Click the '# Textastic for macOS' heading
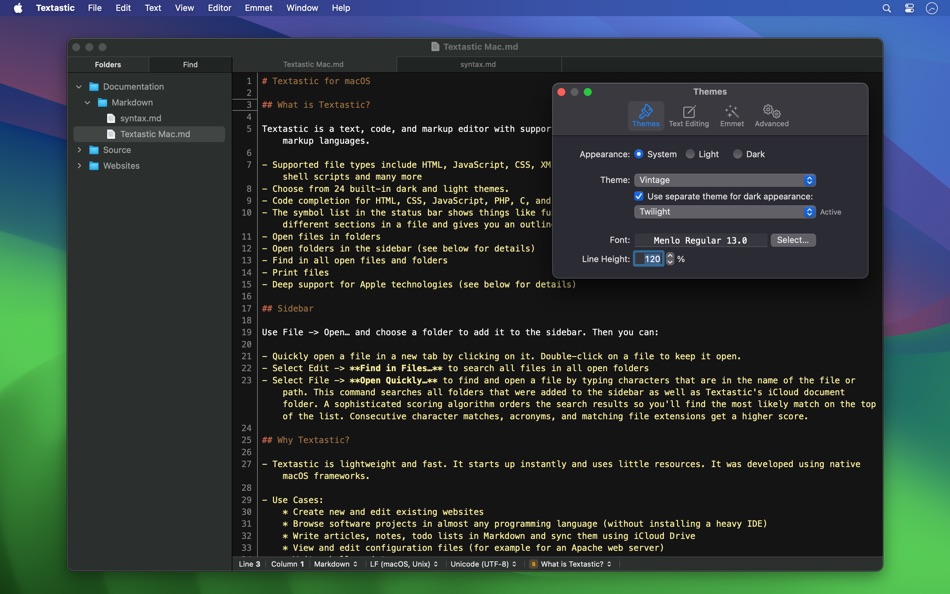Screen dimensions: 950x594 [316, 81]
